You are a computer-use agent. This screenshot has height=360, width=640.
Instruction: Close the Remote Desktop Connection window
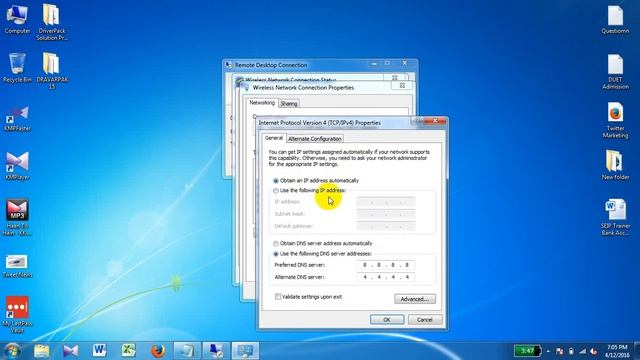[404, 63]
